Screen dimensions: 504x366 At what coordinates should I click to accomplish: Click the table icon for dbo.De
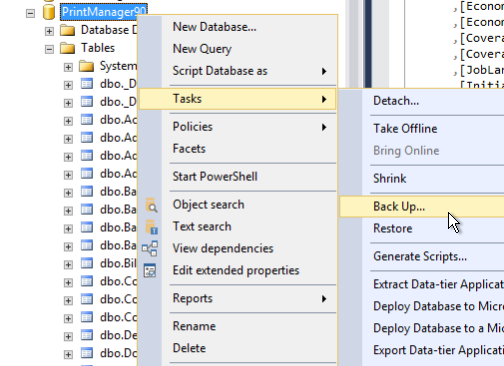(87, 335)
